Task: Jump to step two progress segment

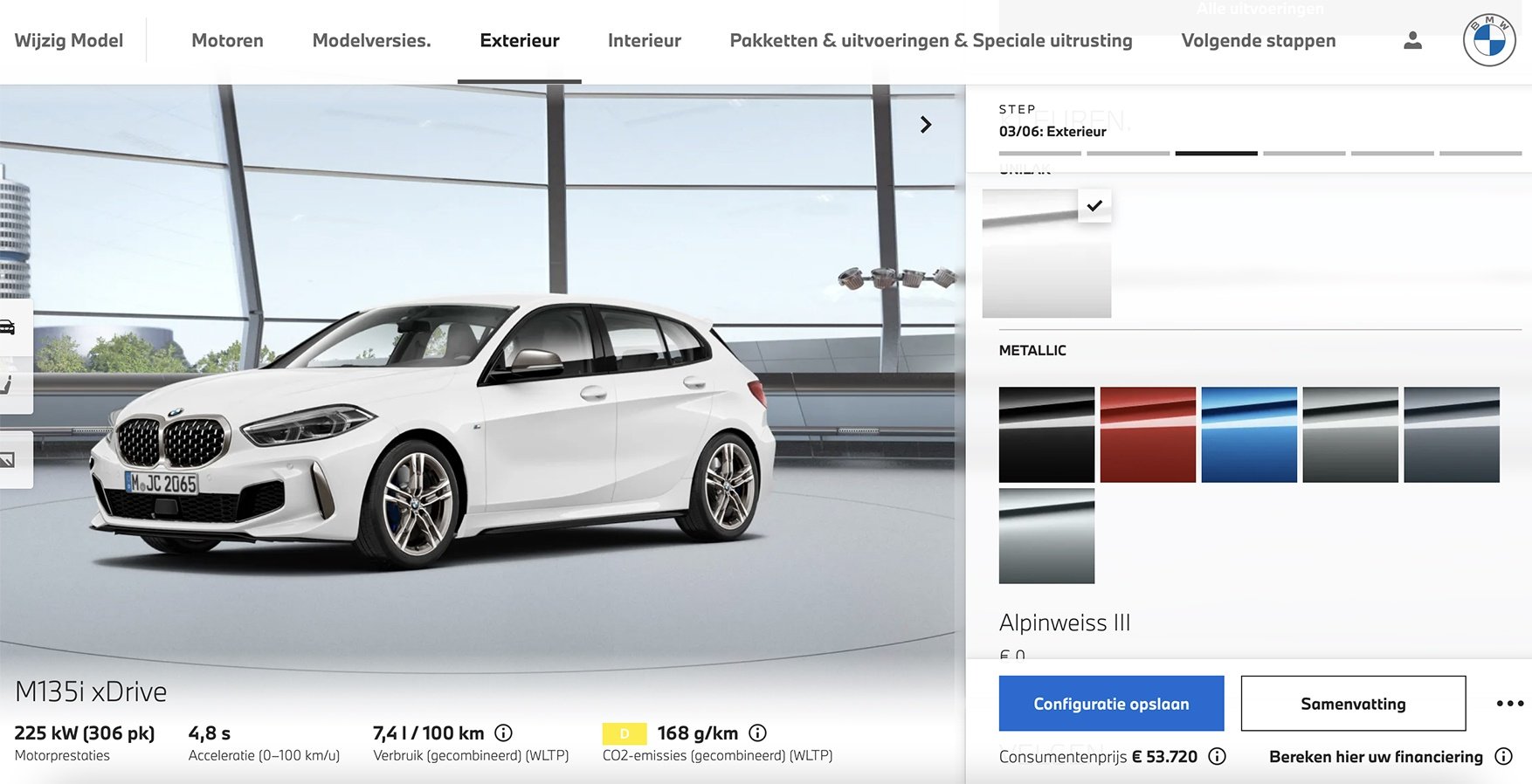Action: (1128, 154)
